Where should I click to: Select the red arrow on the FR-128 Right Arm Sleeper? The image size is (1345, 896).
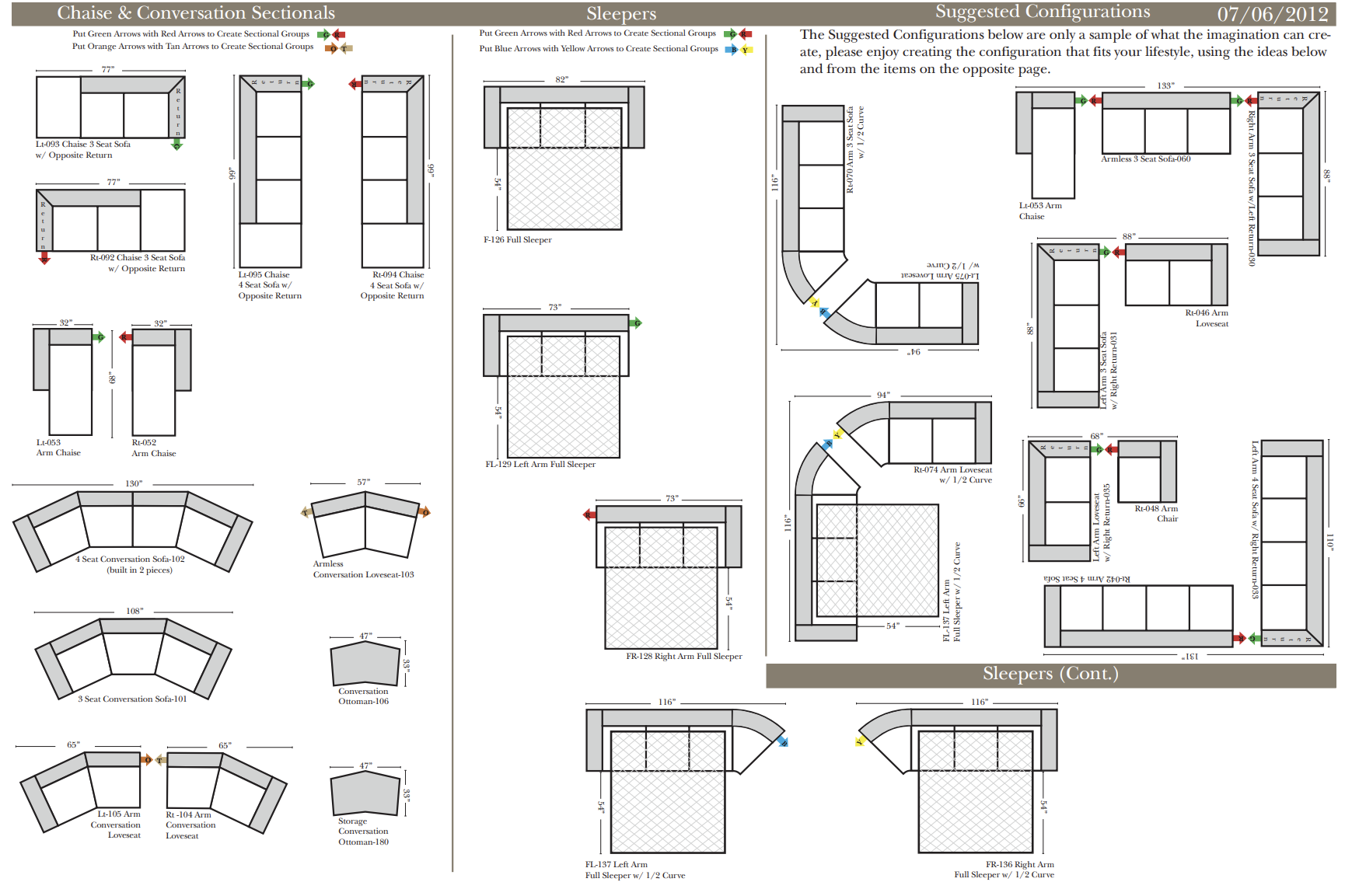589,514
